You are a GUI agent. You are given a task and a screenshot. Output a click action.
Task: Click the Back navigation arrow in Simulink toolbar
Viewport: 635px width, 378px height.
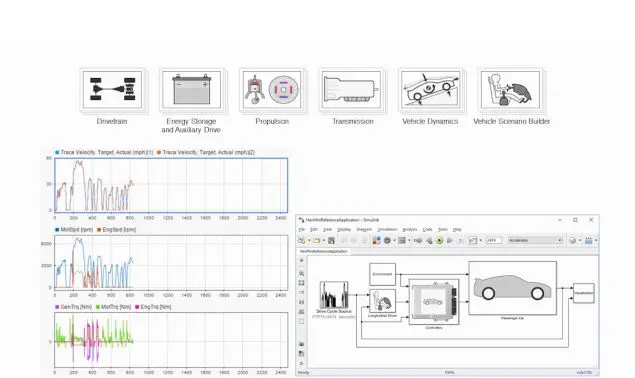(x=343, y=240)
